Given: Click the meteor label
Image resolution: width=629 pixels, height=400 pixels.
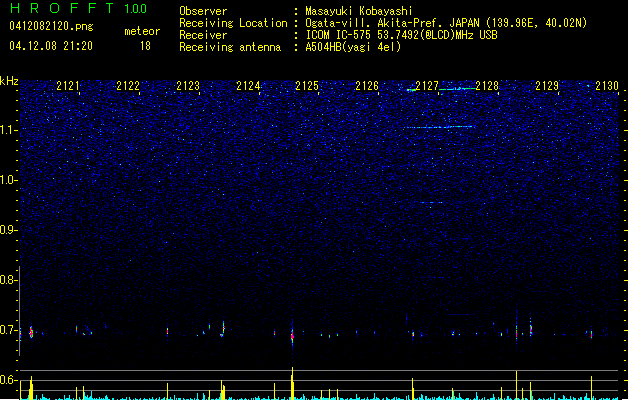Looking at the screenshot, I should 142,31.
